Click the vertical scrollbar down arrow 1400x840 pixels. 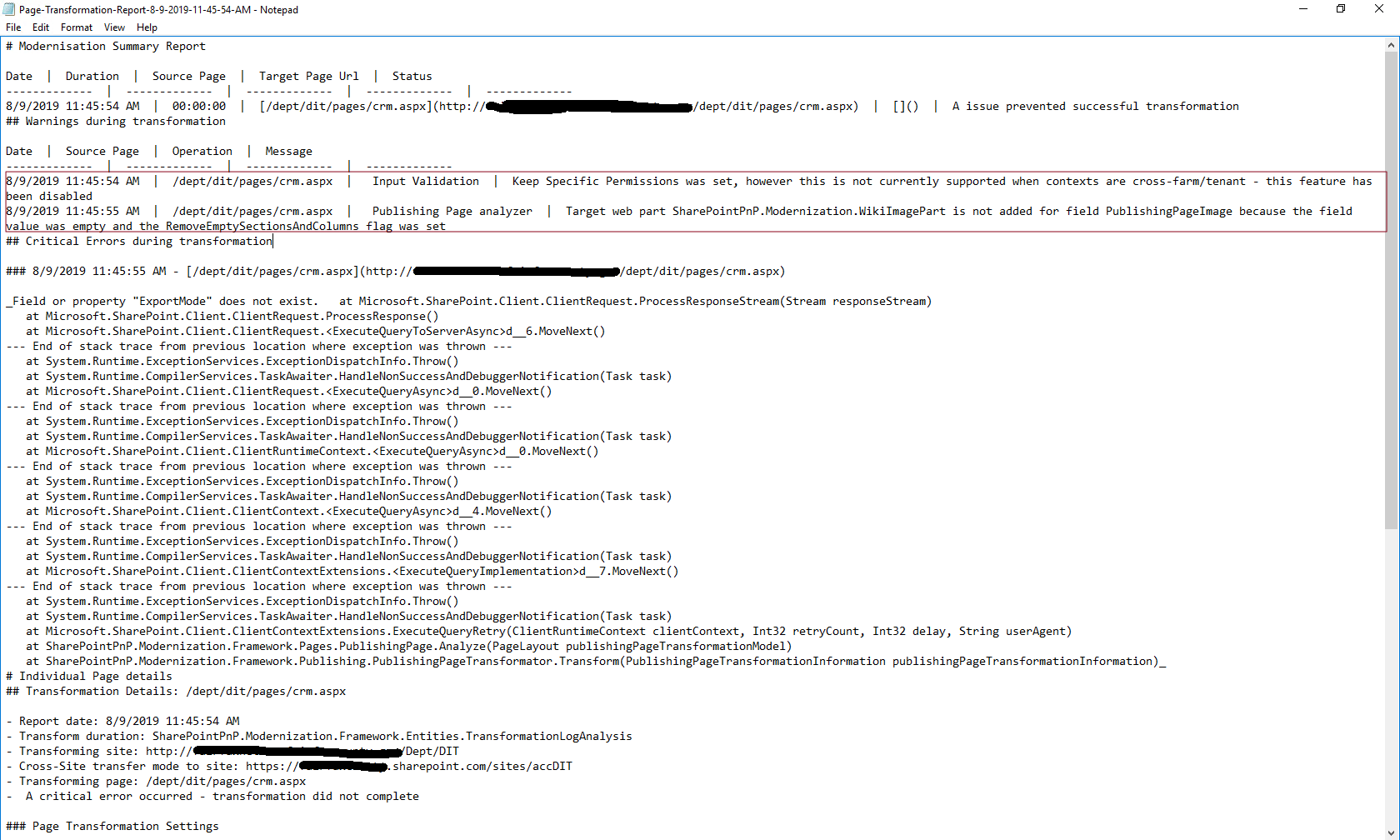tap(1392, 832)
